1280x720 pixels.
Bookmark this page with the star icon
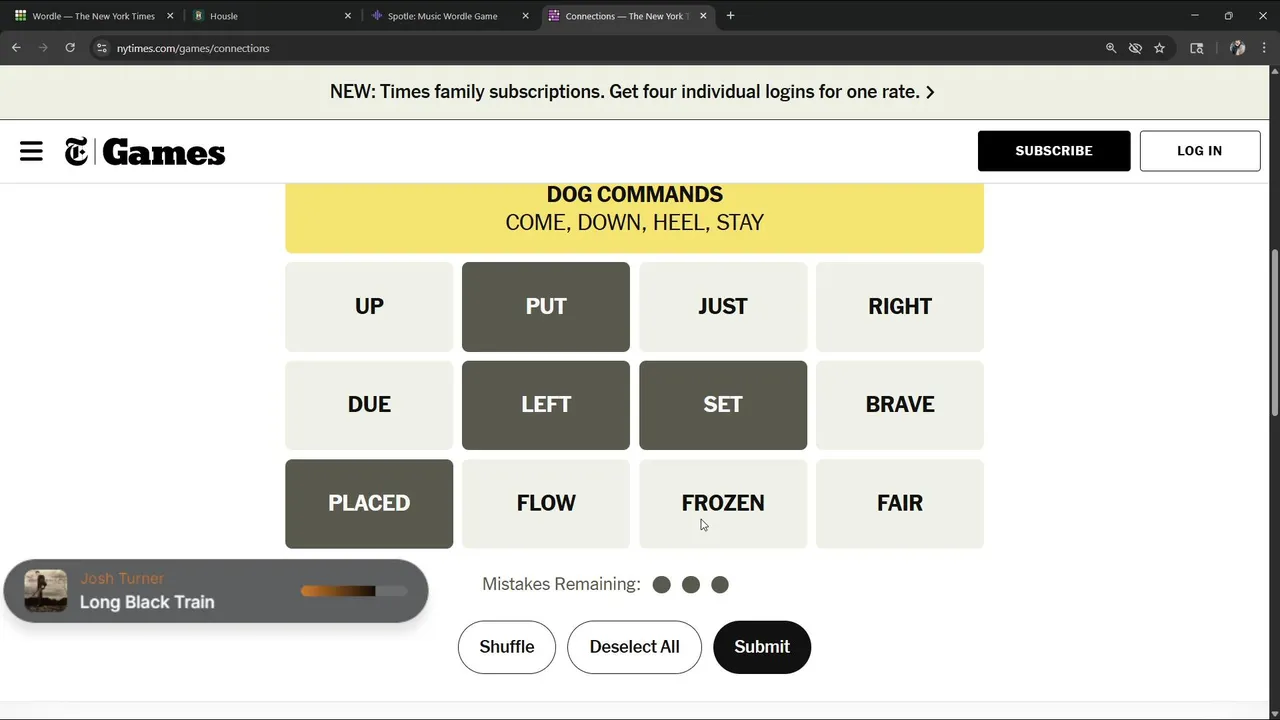tap(1159, 48)
